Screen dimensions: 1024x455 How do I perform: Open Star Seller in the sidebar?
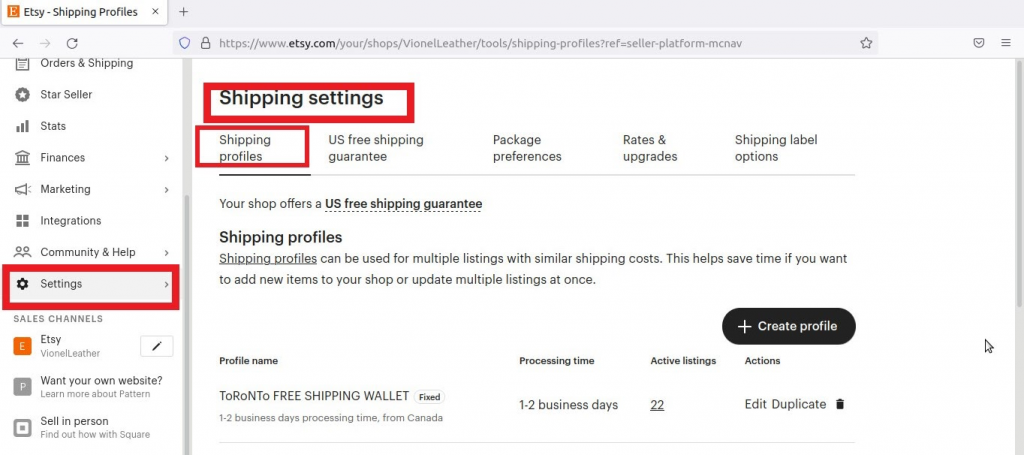[x=66, y=95]
